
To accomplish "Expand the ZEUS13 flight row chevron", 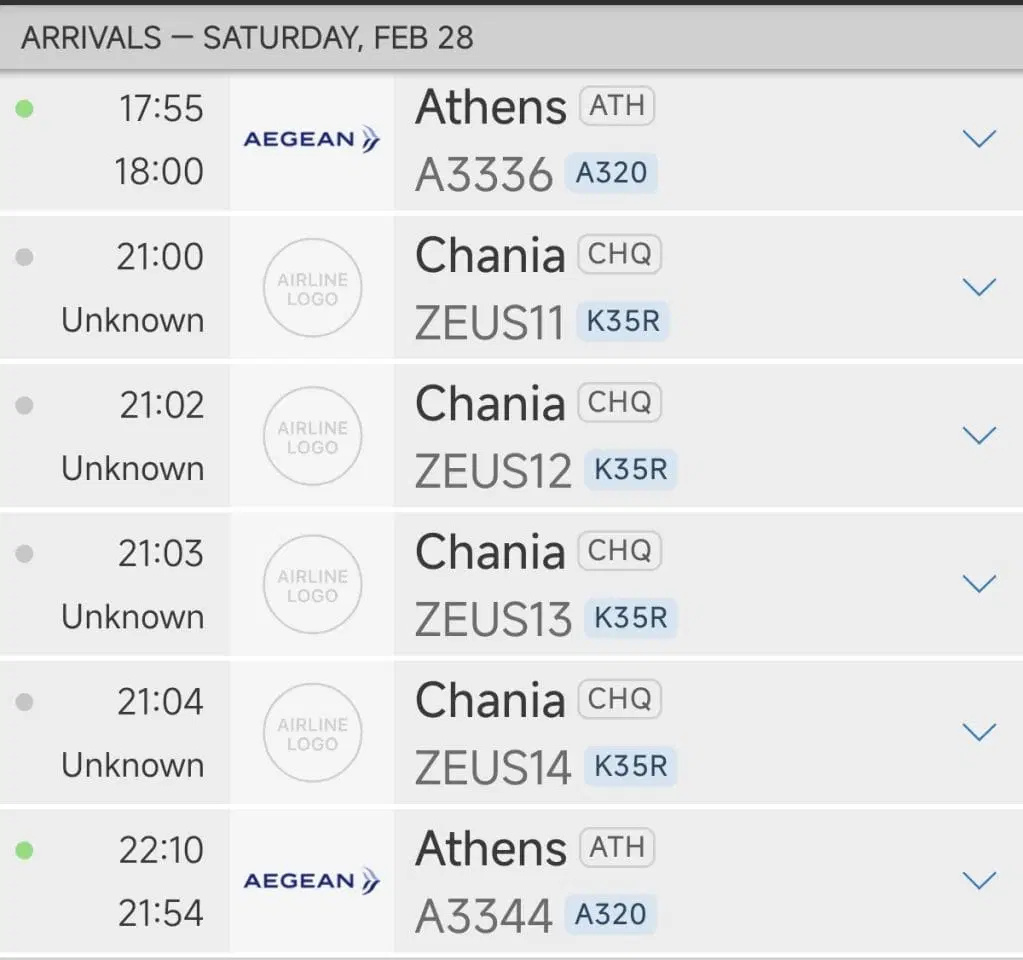I will [x=979, y=584].
